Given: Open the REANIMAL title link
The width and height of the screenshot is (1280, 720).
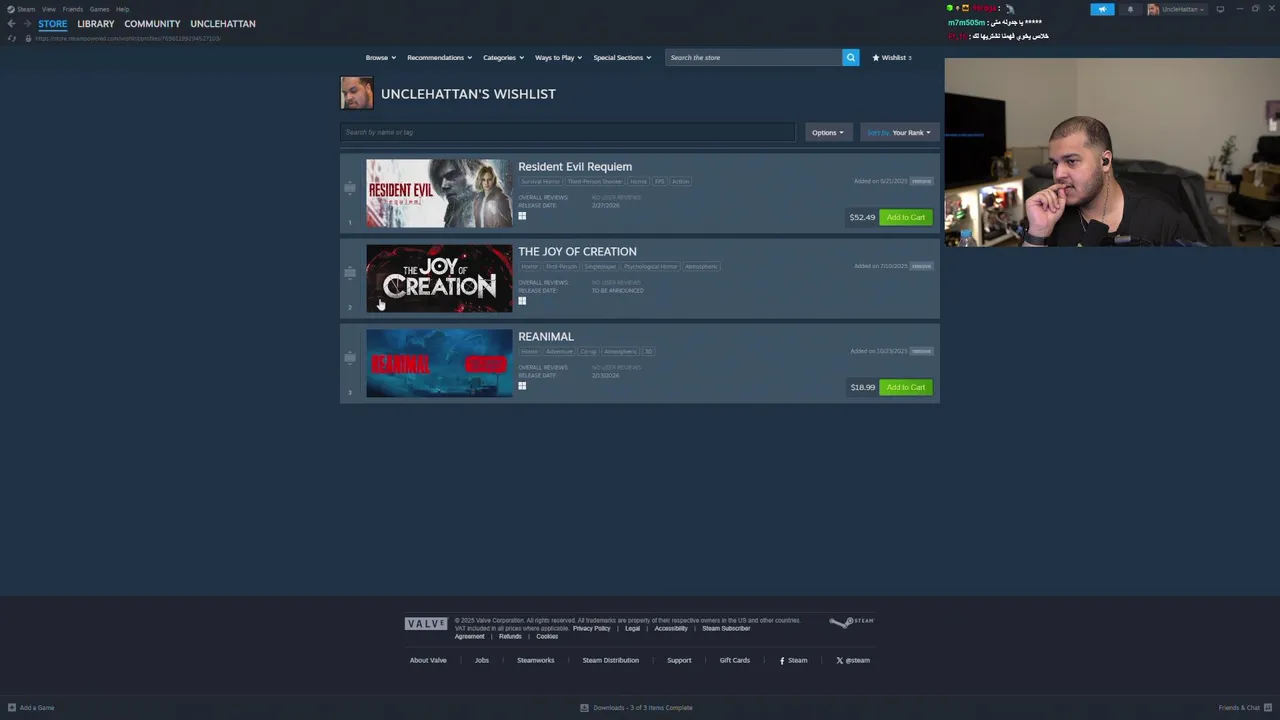Looking at the screenshot, I should point(546,337).
